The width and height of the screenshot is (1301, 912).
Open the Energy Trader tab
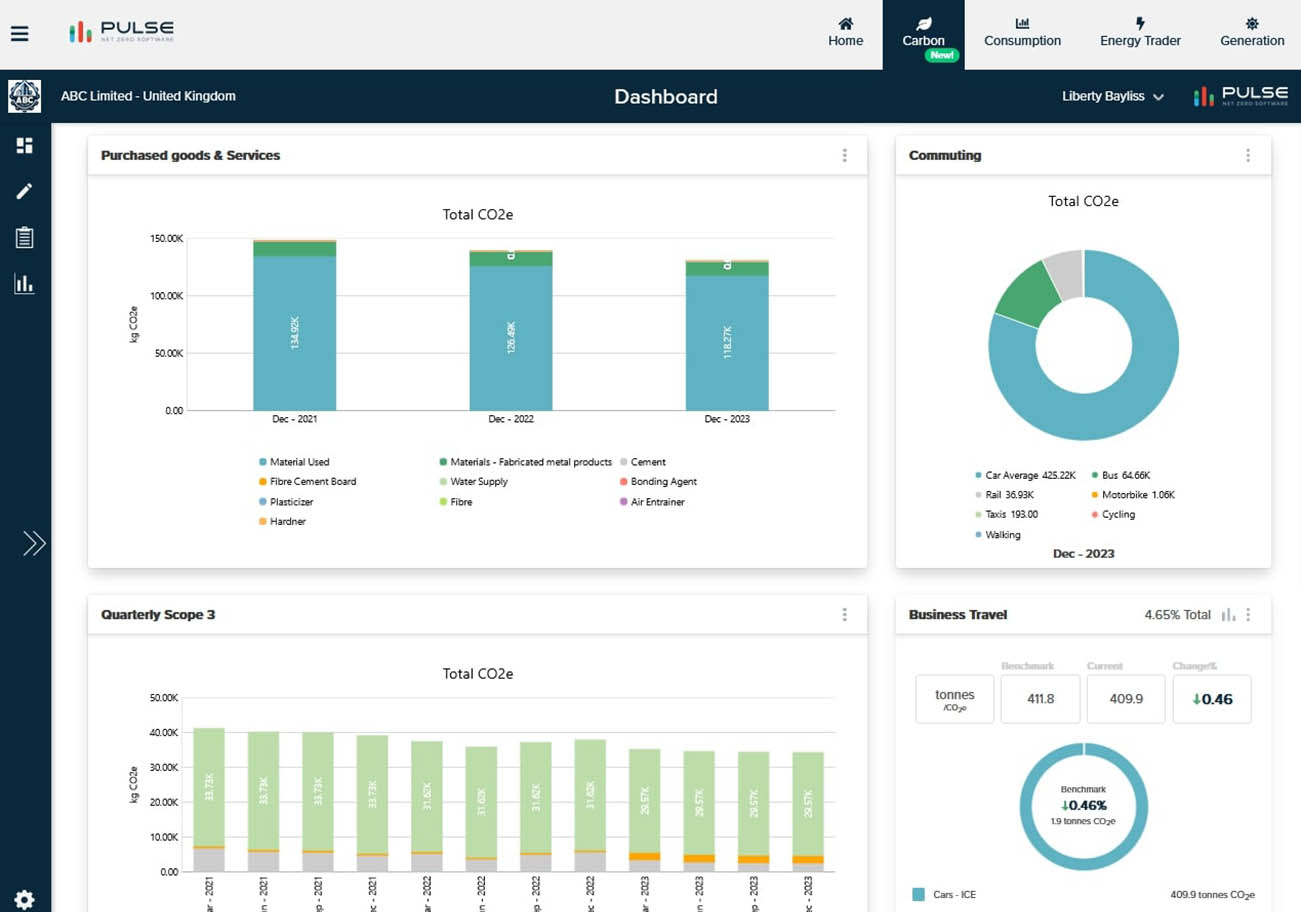1140,32
